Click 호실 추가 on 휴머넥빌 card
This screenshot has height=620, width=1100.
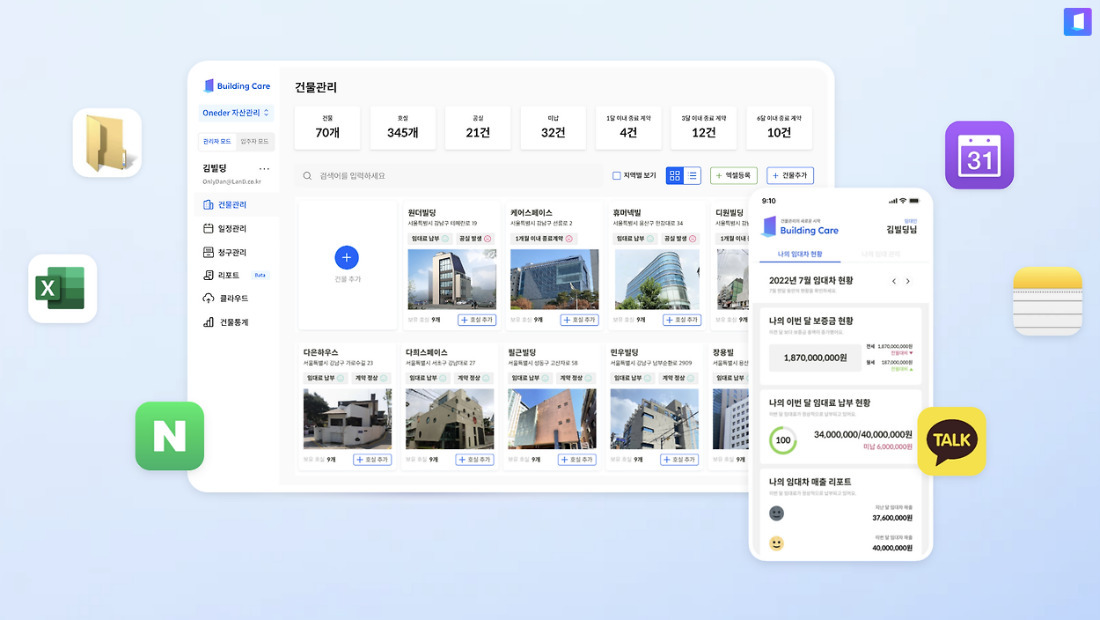(682, 320)
